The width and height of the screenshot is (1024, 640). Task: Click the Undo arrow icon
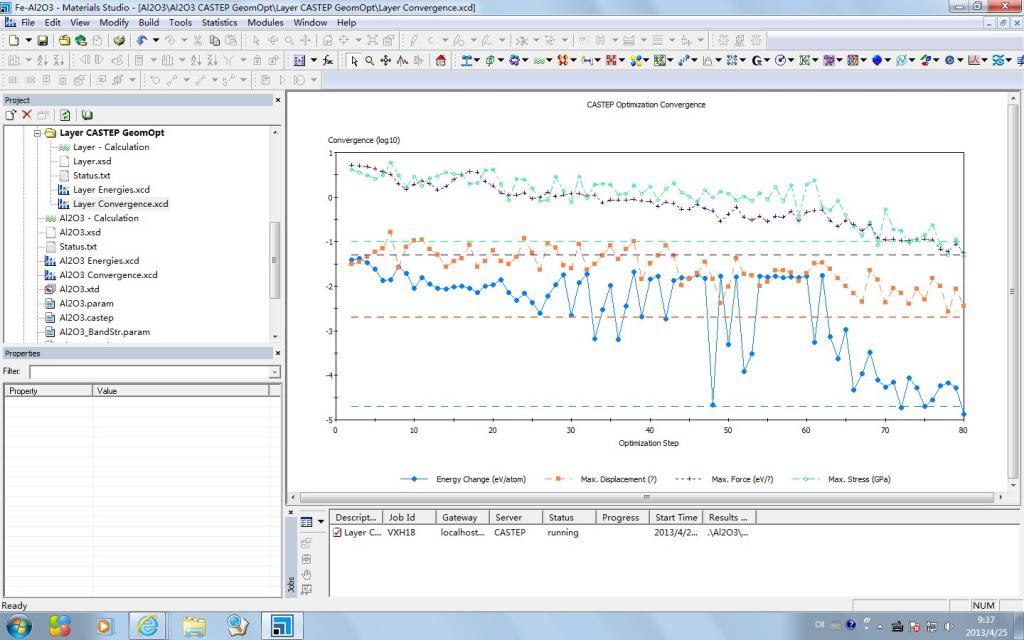point(141,40)
